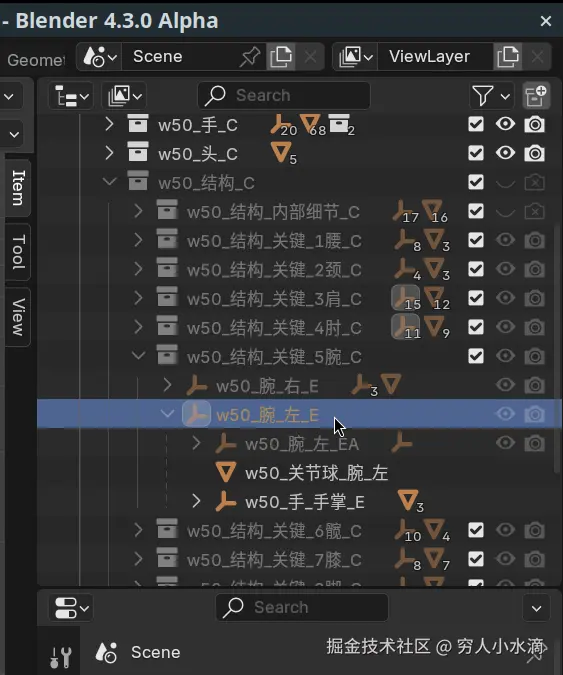The image size is (563, 675).
Task: Show w50_结构_C in viewport
Action: pyautogui.click(x=505, y=183)
